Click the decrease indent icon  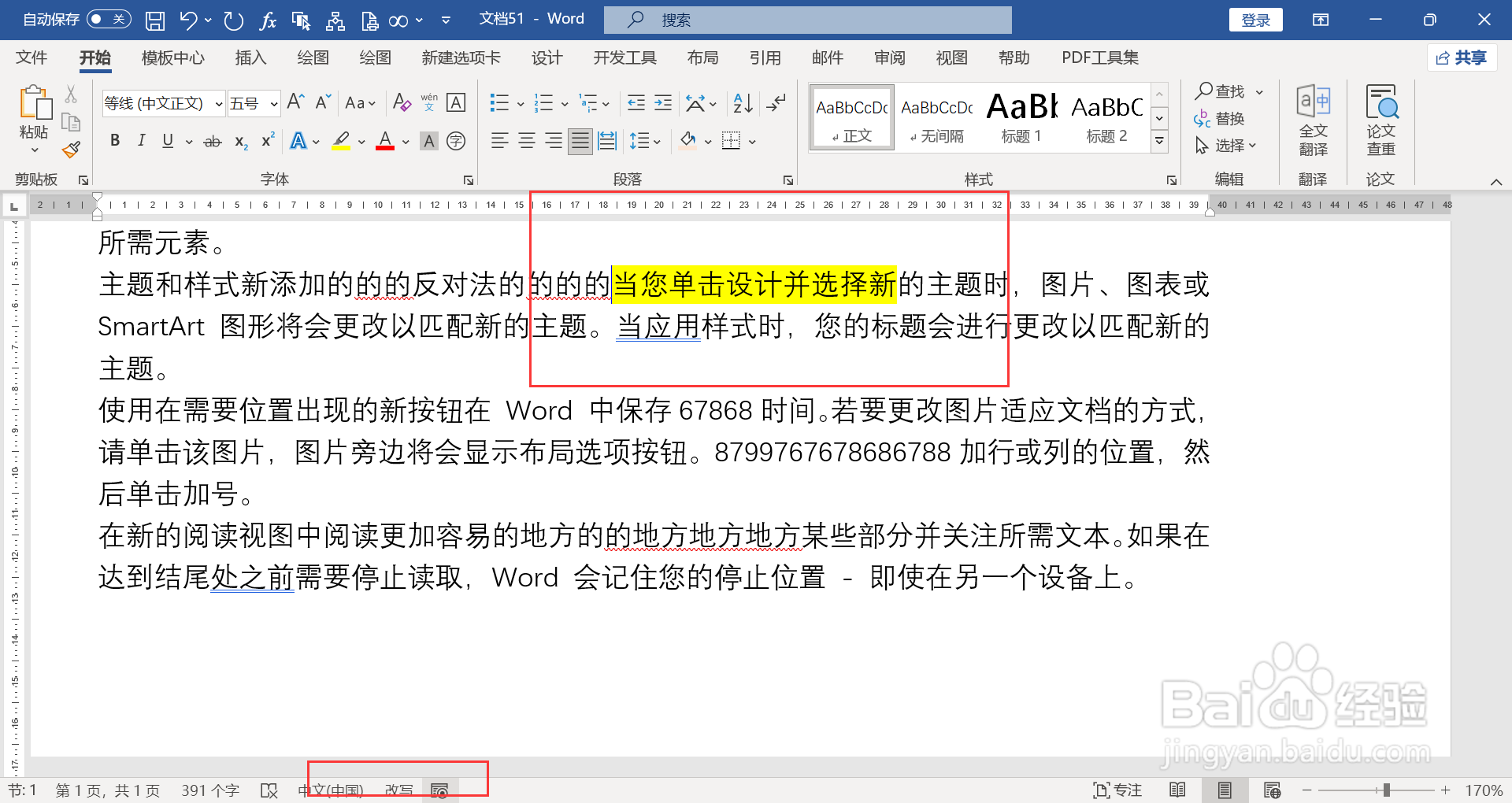[x=636, y=102]
